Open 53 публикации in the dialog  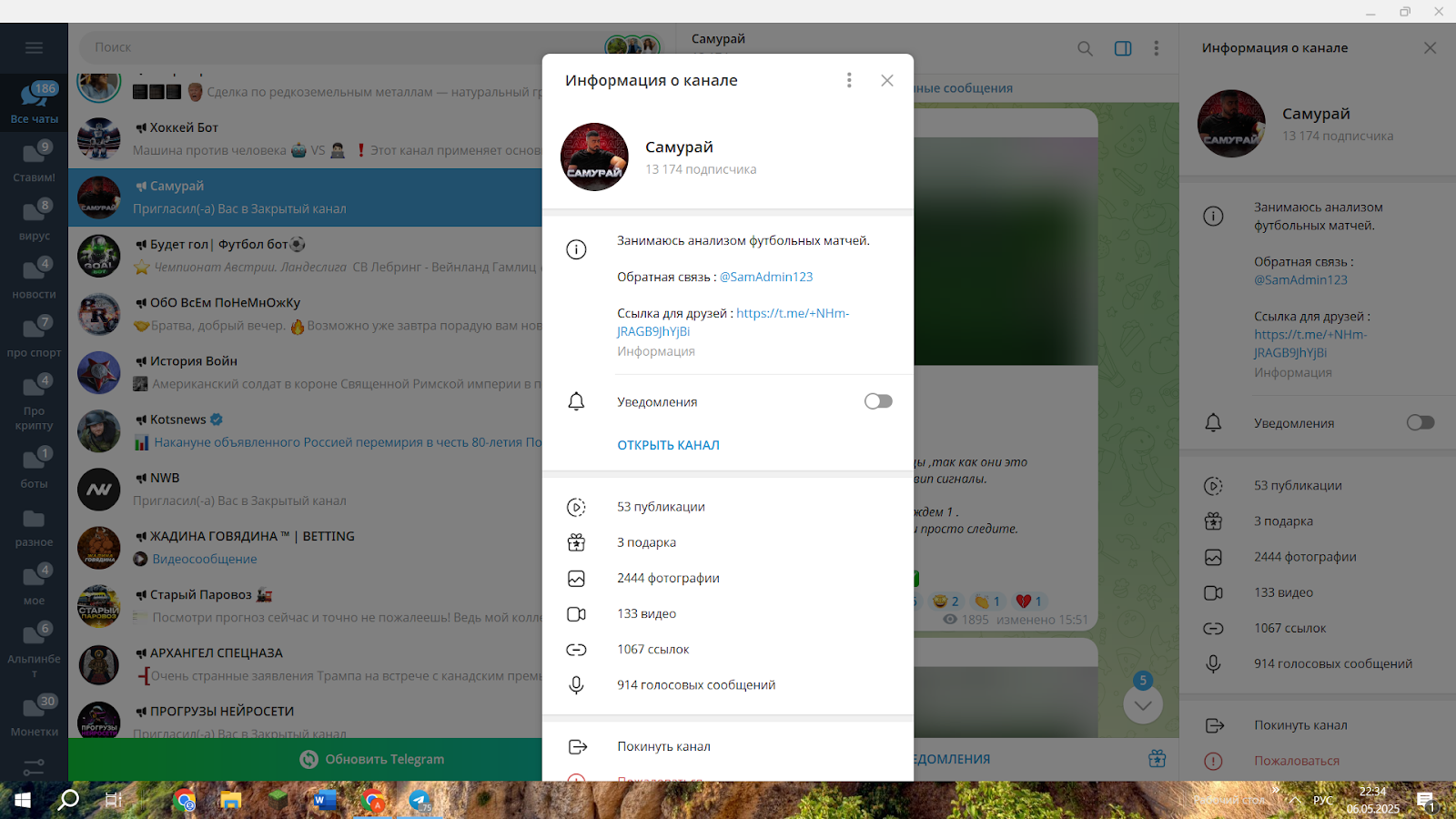[661, 507]
